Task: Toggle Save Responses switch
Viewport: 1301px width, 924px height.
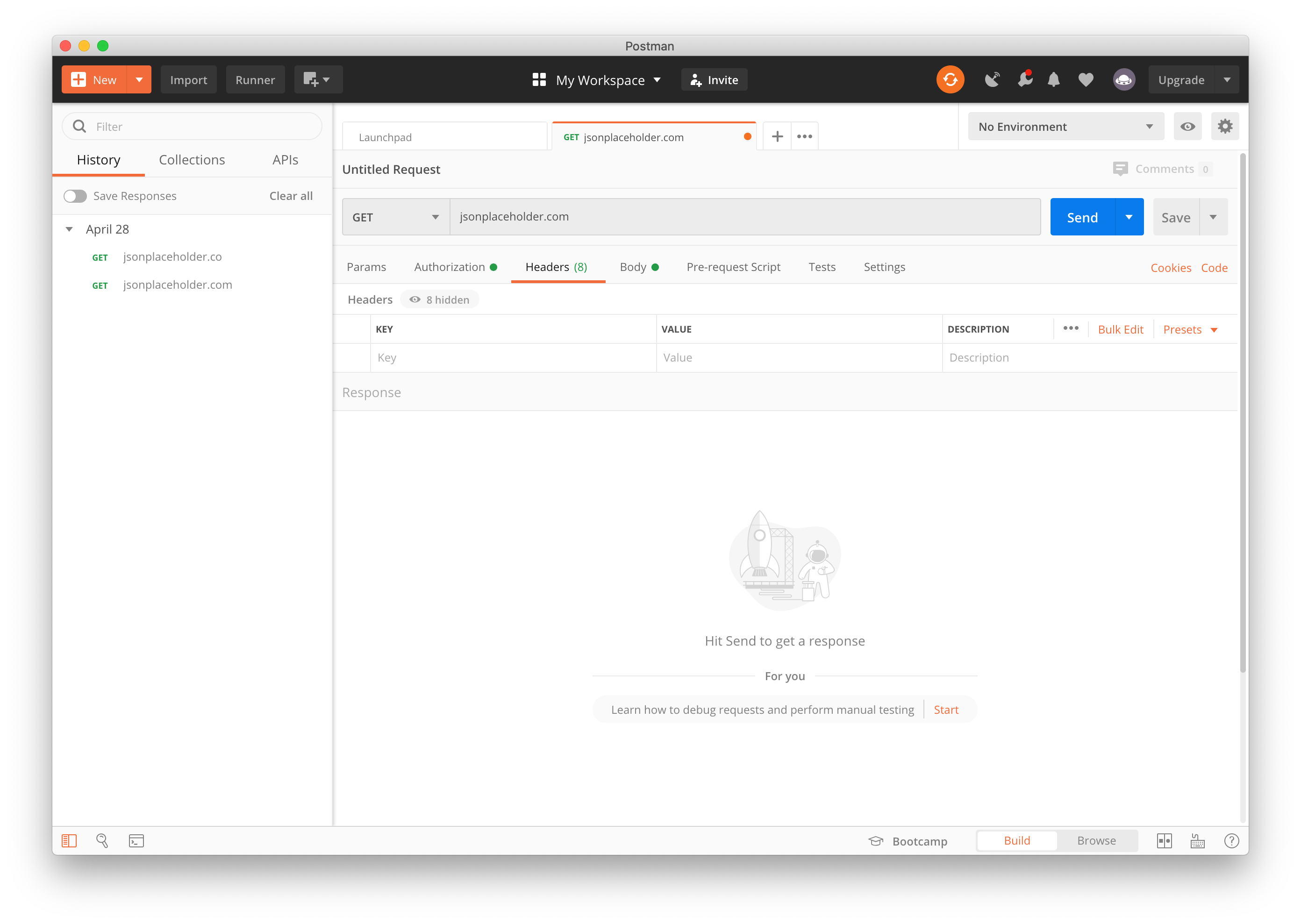Action: coord(74,195)
